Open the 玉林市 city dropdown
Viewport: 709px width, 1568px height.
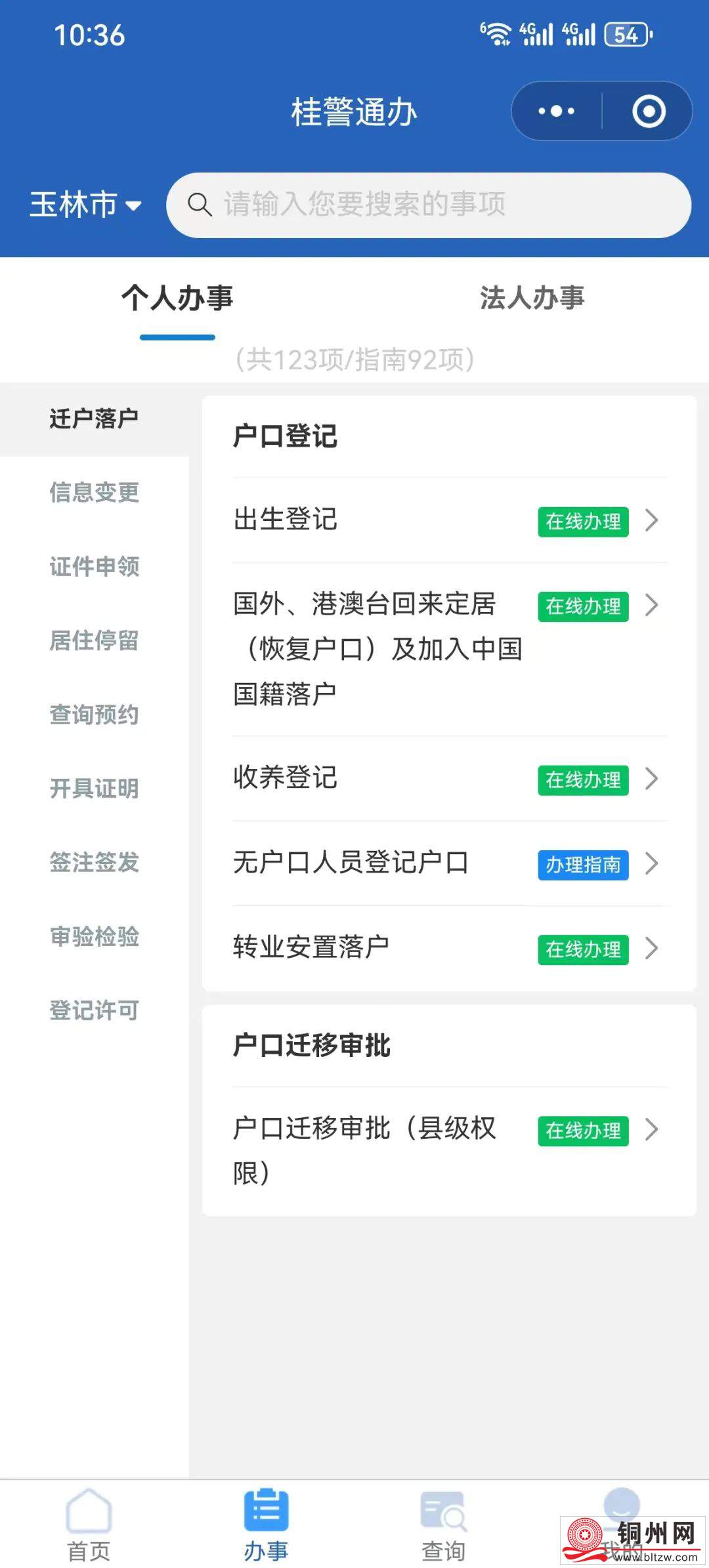pos(85,205)
